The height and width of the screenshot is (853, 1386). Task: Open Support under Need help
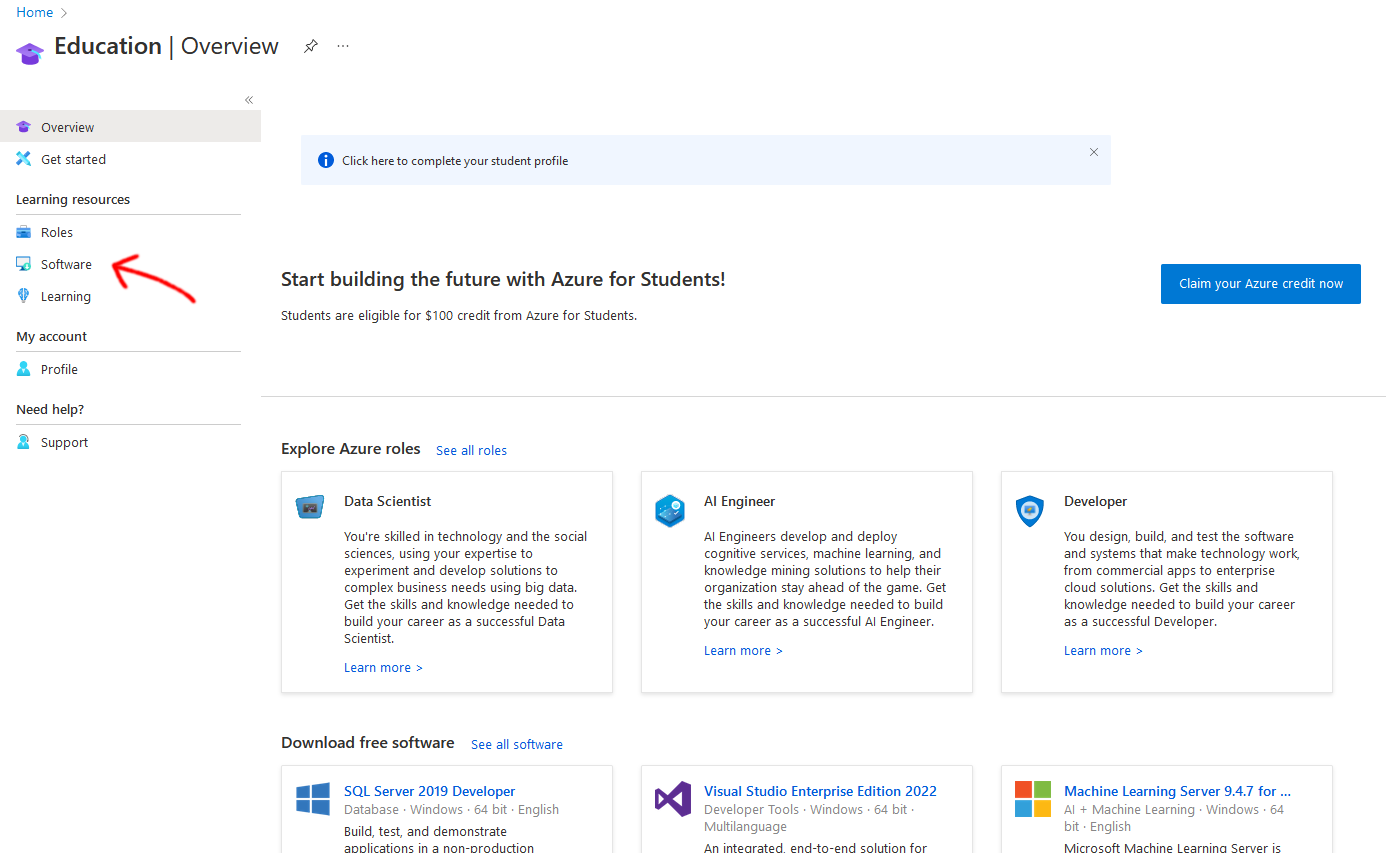click(x=64, y=442)
